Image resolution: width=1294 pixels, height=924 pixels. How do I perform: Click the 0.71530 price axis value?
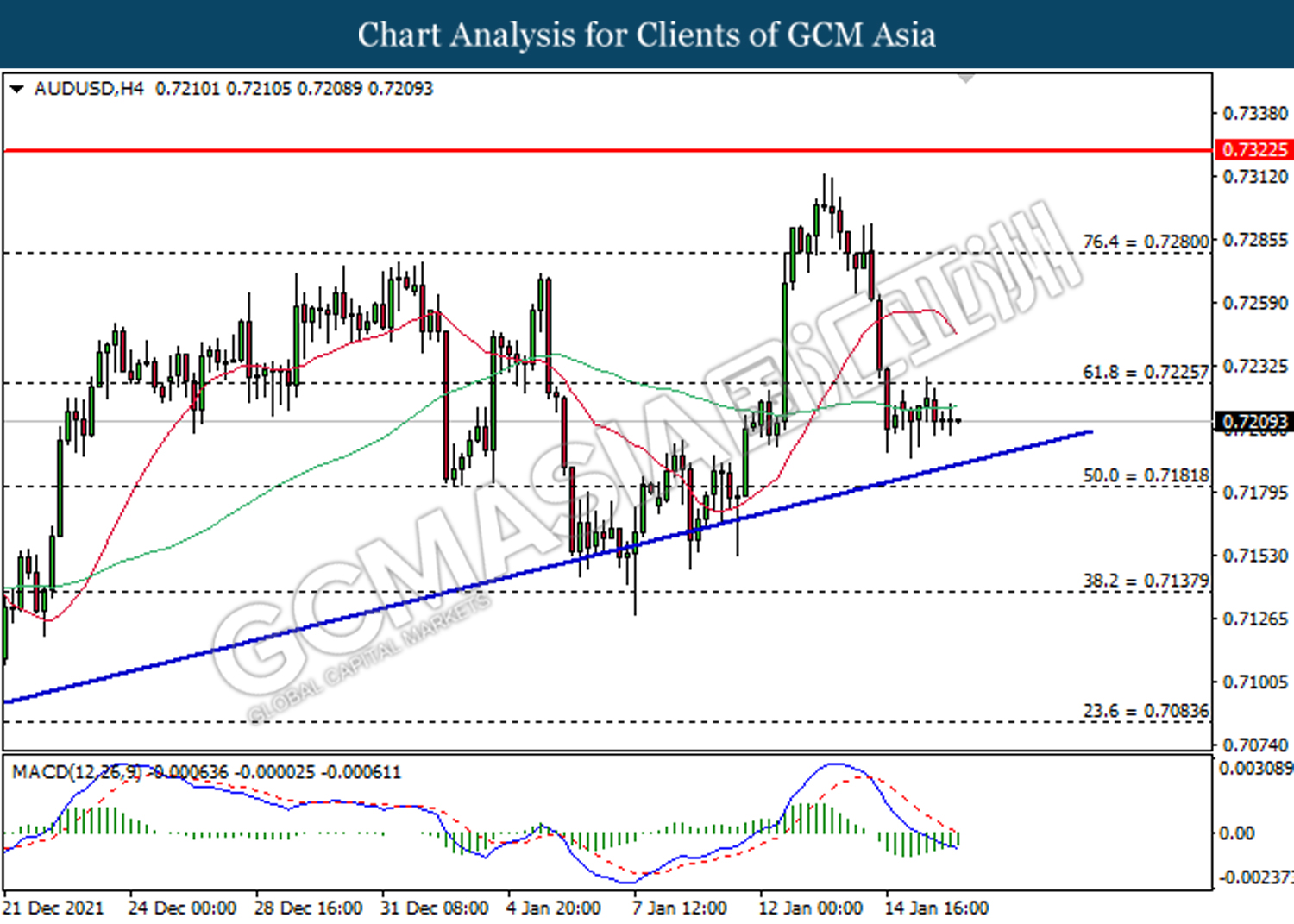1255,556
